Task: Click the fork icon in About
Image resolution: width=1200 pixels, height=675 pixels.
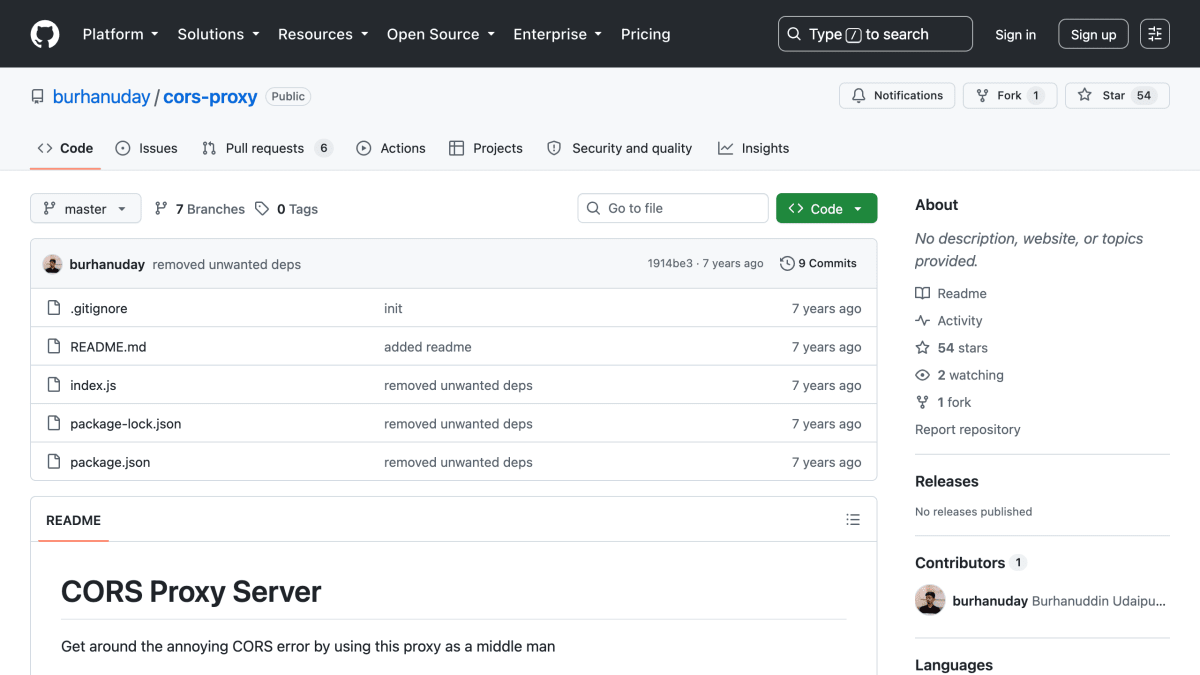Action: [922, 402]
